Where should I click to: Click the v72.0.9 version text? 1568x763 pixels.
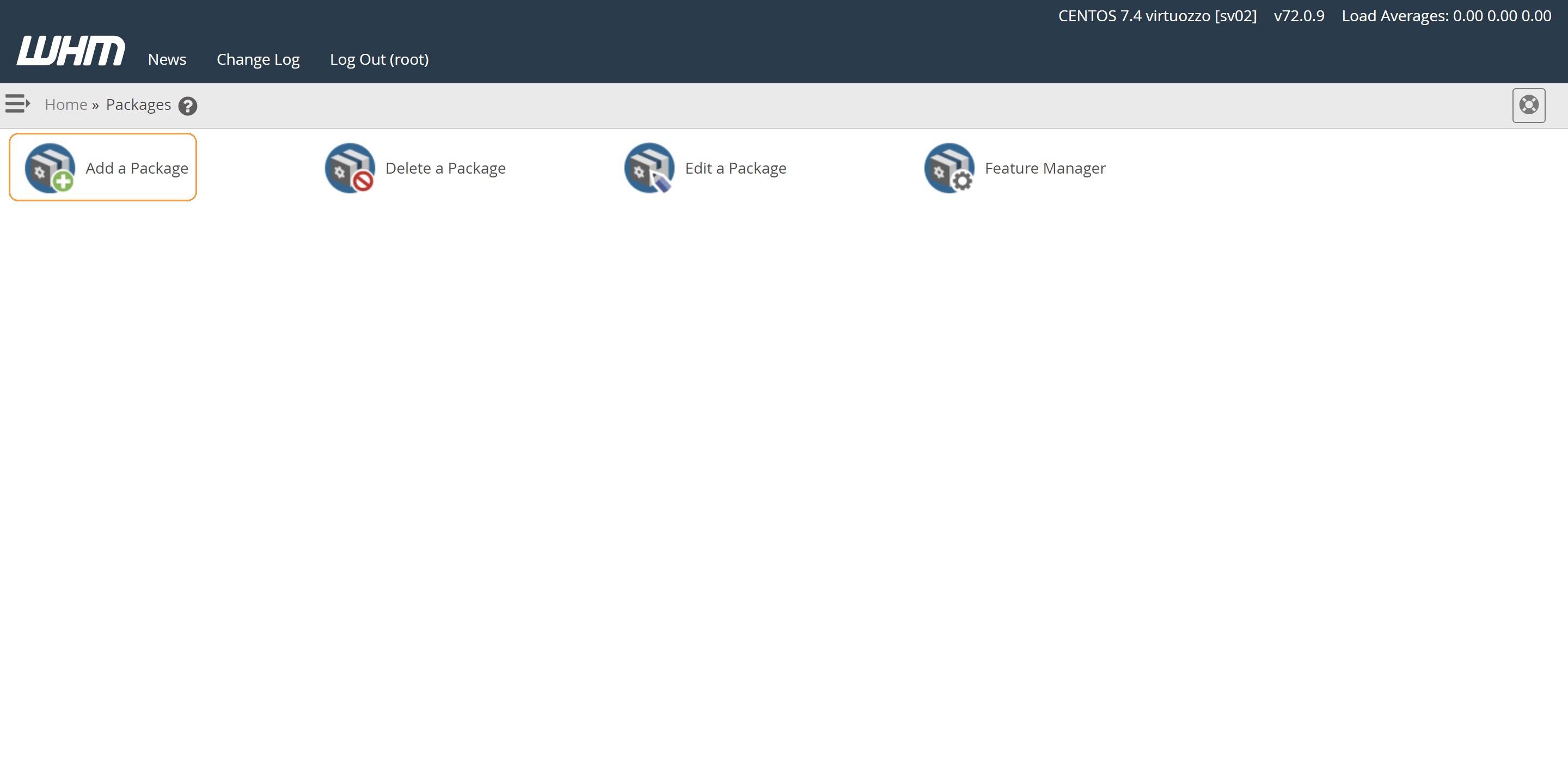[1299, 16]
